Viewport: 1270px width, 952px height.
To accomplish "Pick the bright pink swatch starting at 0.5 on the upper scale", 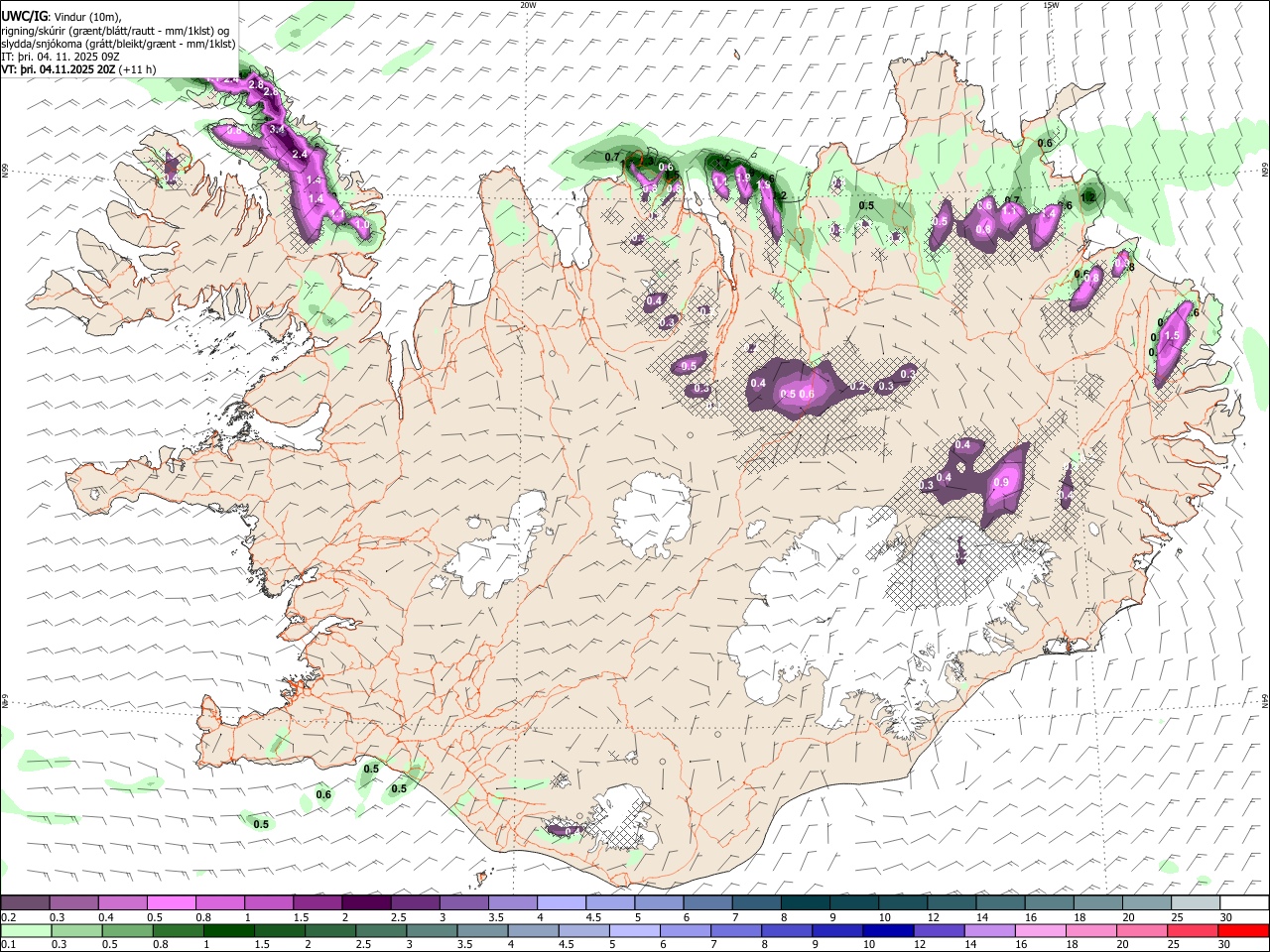I will [x=173, y=903].
